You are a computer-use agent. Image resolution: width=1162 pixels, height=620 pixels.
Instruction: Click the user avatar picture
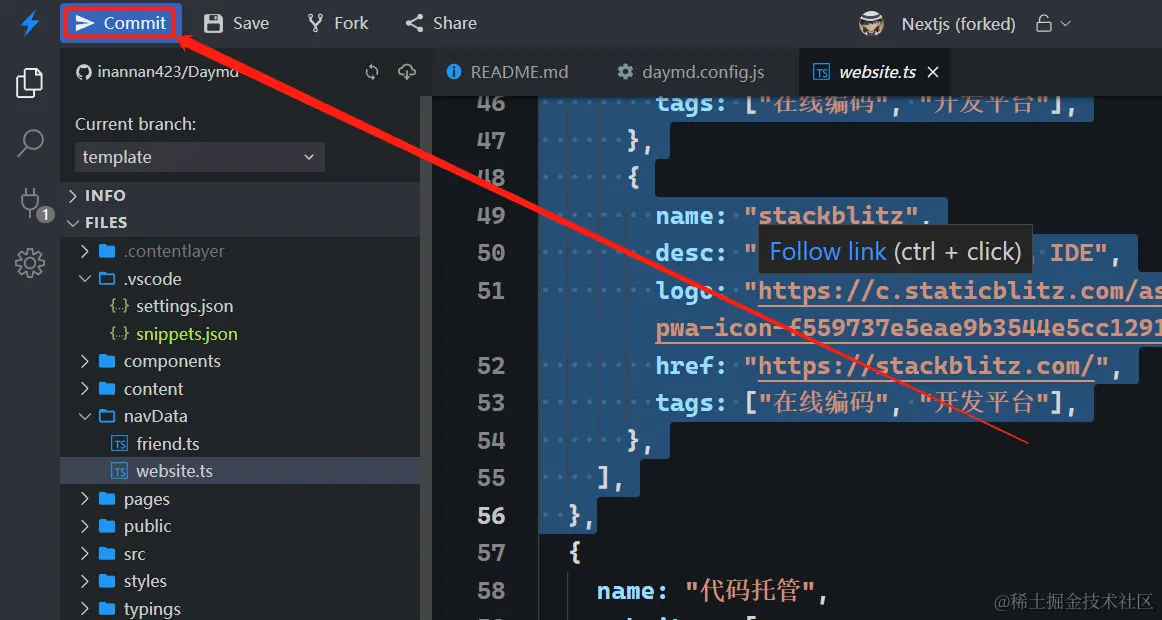[871, 24]
